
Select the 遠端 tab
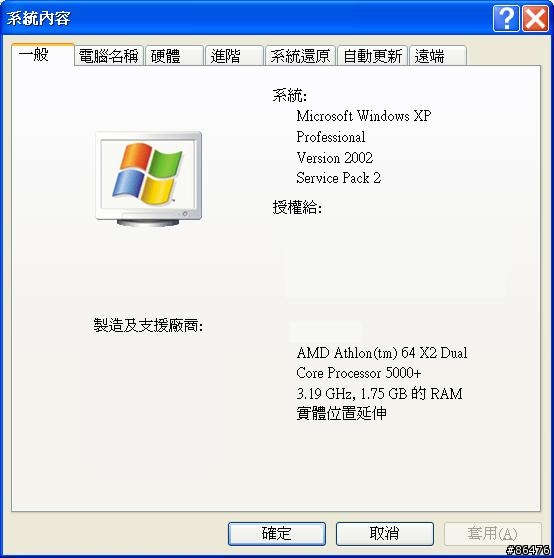(x=438, y=56)
